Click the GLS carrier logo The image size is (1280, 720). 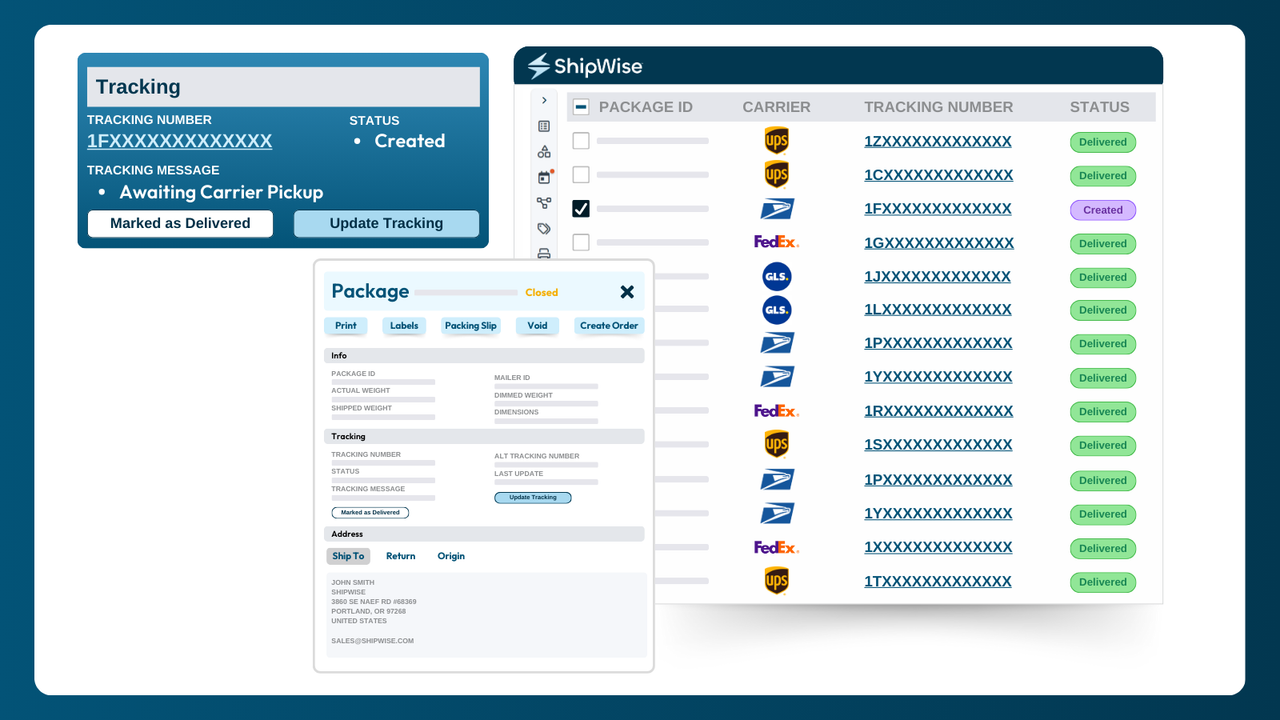click(777, 276)
